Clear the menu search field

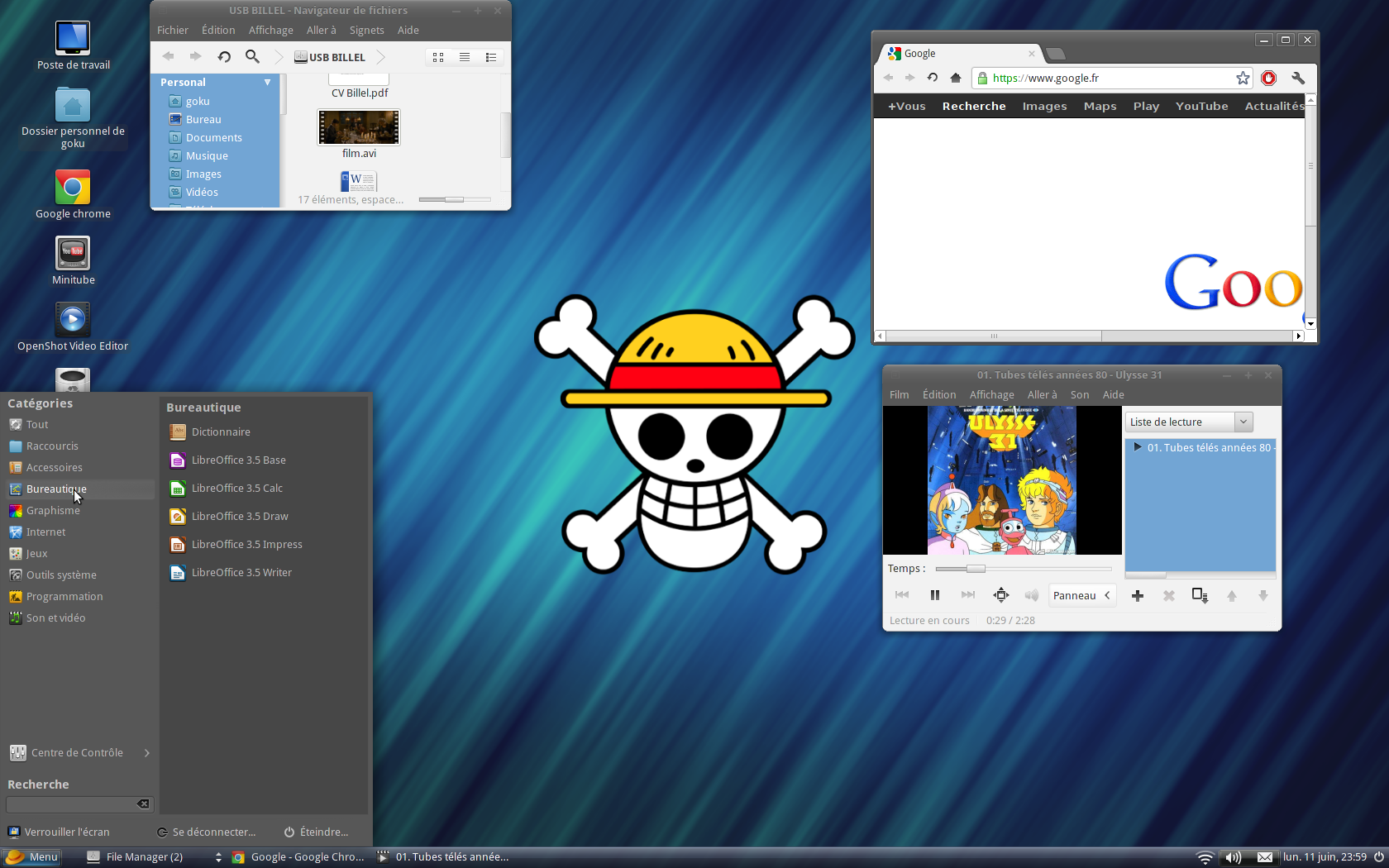[143, 804]
